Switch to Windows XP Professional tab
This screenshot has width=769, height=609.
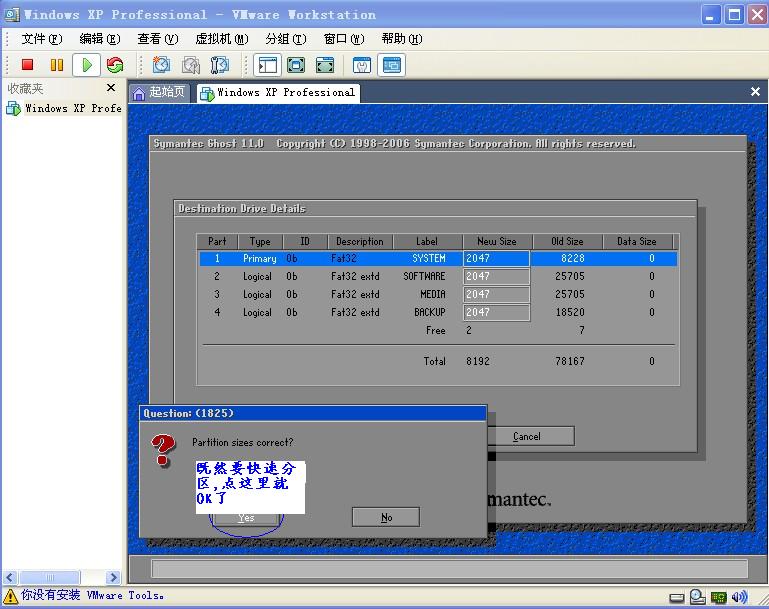tap(278, 93)
